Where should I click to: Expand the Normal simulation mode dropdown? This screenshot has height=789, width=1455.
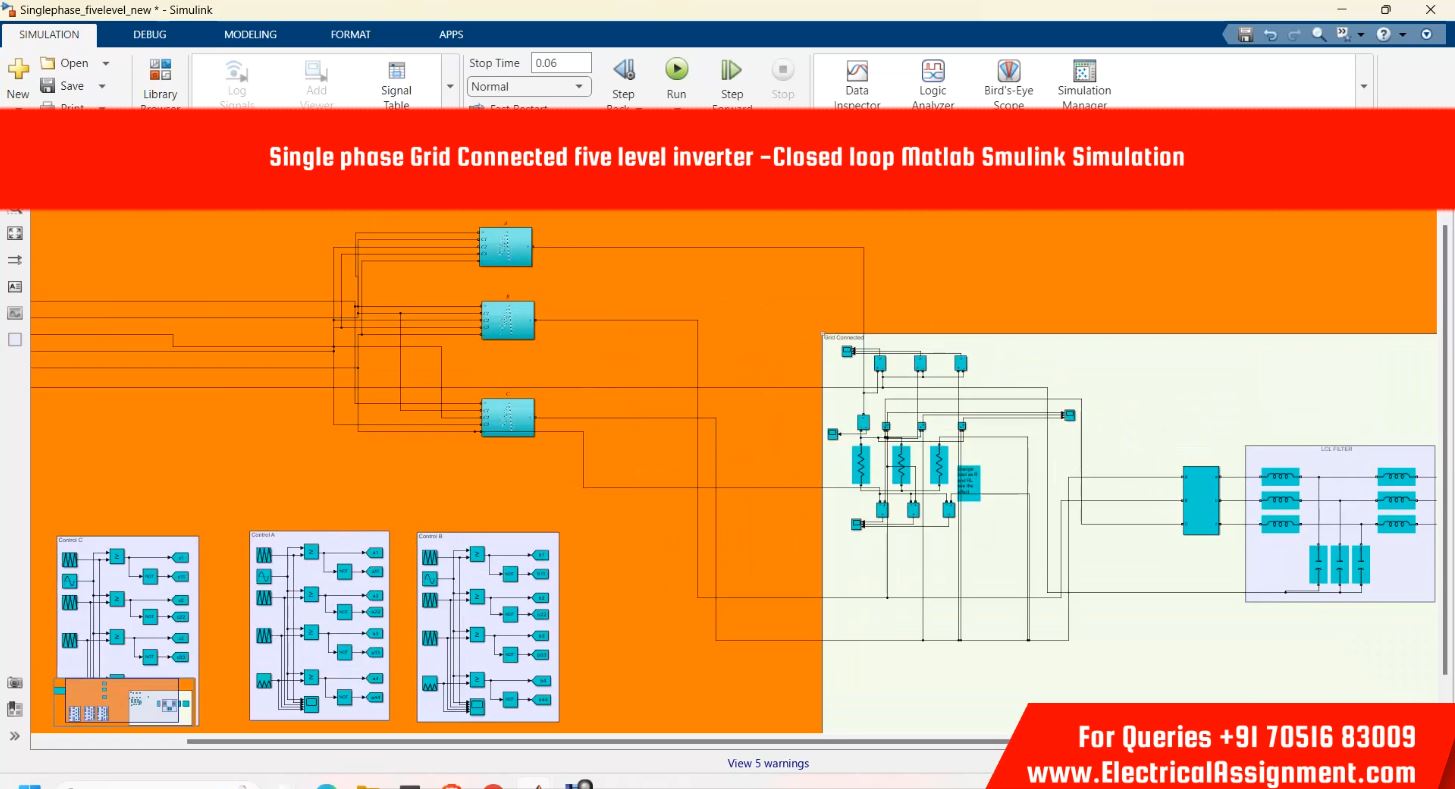[578, 87]
